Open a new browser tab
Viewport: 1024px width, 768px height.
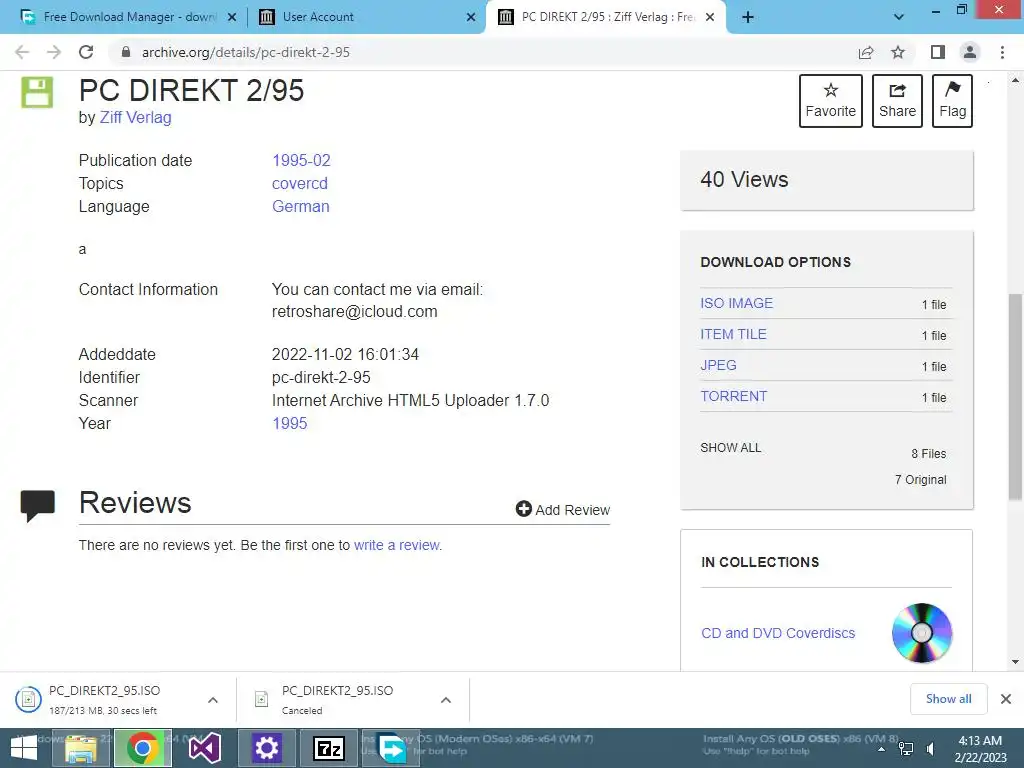coord(748,17)
